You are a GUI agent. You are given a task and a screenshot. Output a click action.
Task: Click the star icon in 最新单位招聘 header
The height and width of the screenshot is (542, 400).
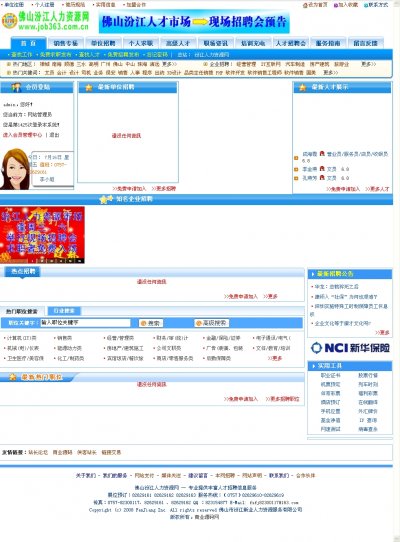[x=89, y=87]
